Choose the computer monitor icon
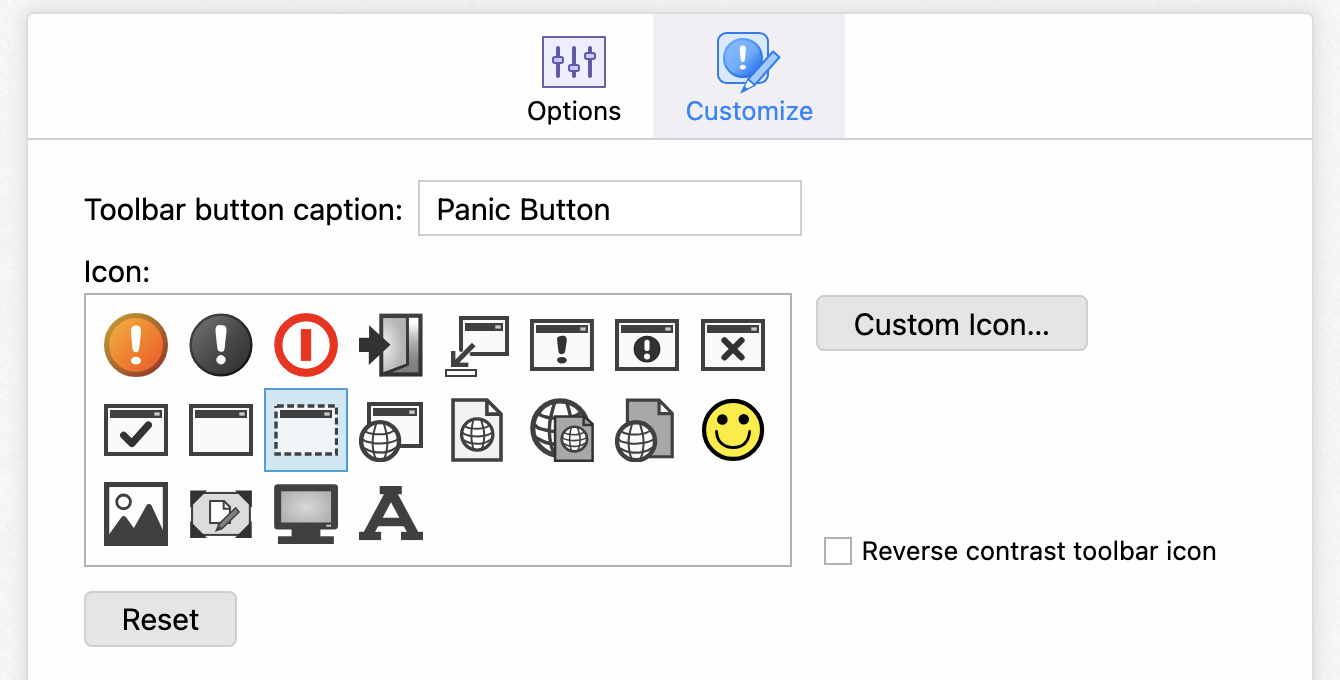This screenshot has width=1340, height=680. (306, 514)
